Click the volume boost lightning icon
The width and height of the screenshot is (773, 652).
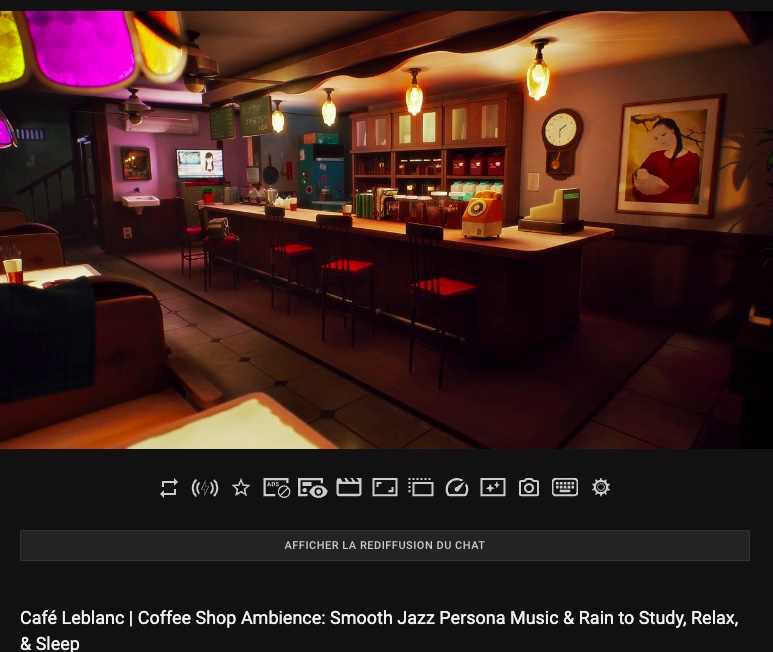coord(205,488)
